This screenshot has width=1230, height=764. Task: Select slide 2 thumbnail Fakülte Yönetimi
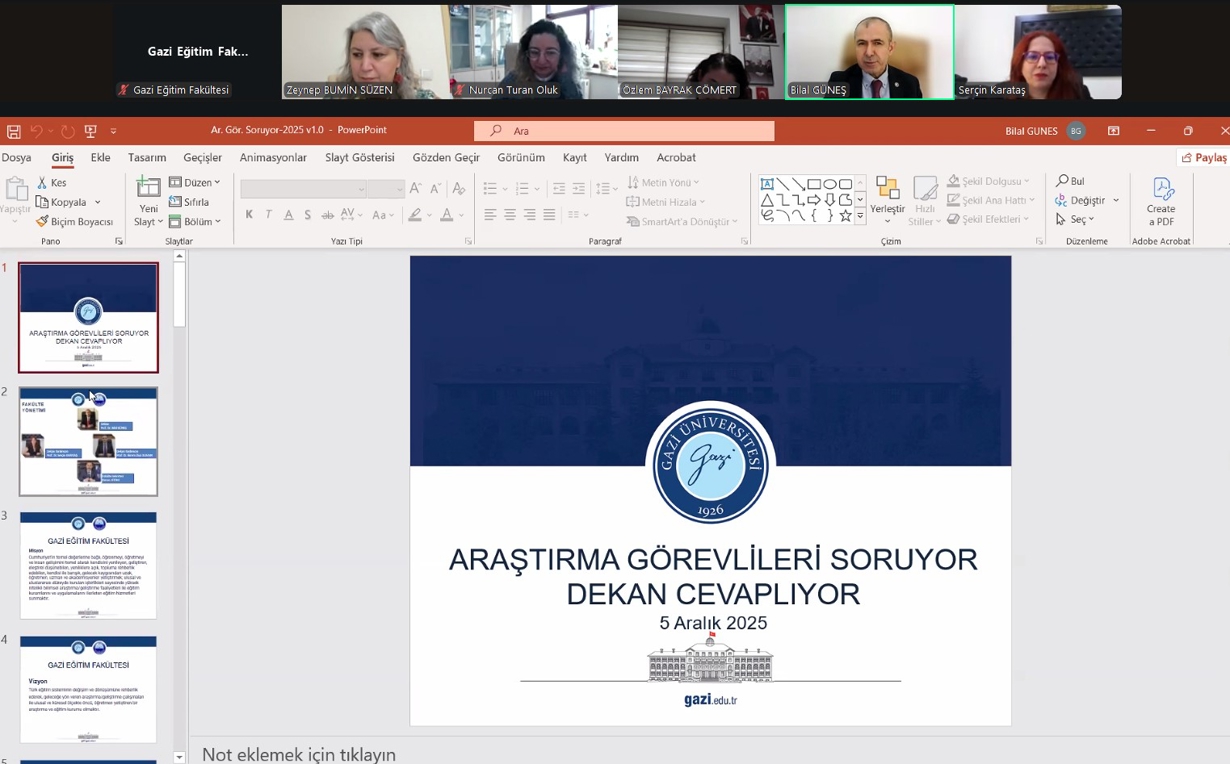88,441
